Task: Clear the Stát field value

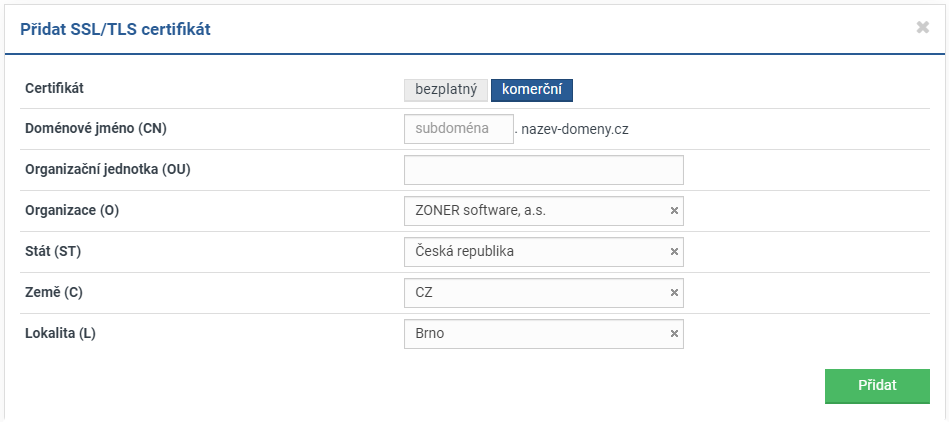Action: pos(674,252)
